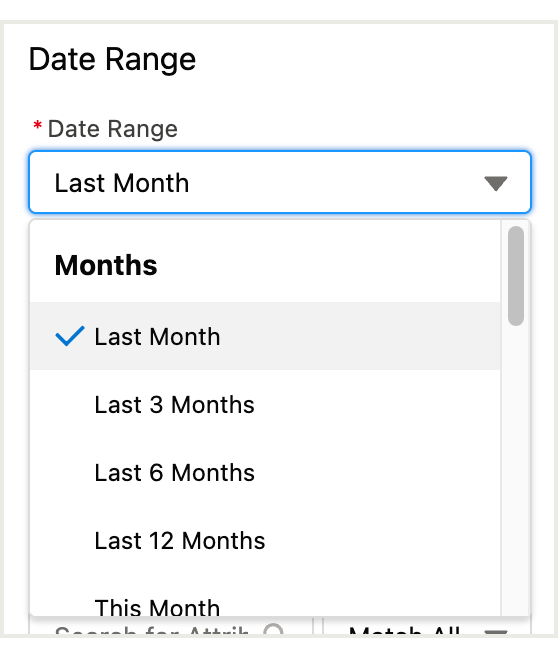Pick the Last 12 Months option
Image resolution: width=558 pixels, height=662 pixels.
tap(265, 540)
